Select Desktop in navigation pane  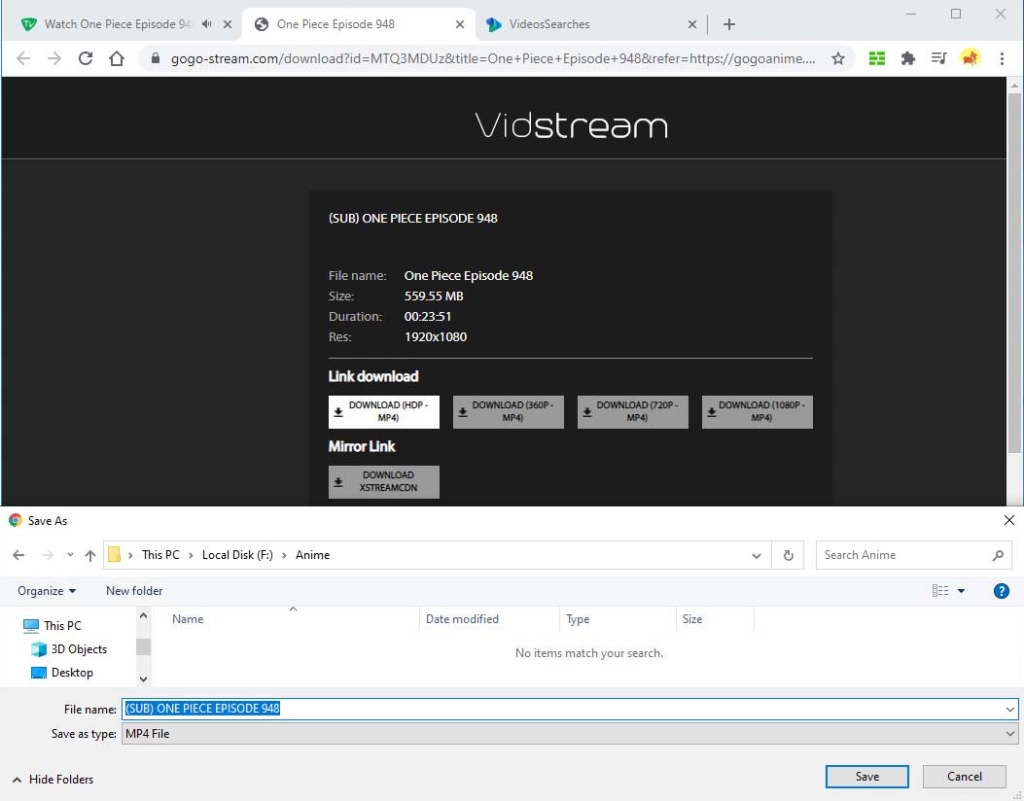62,672
